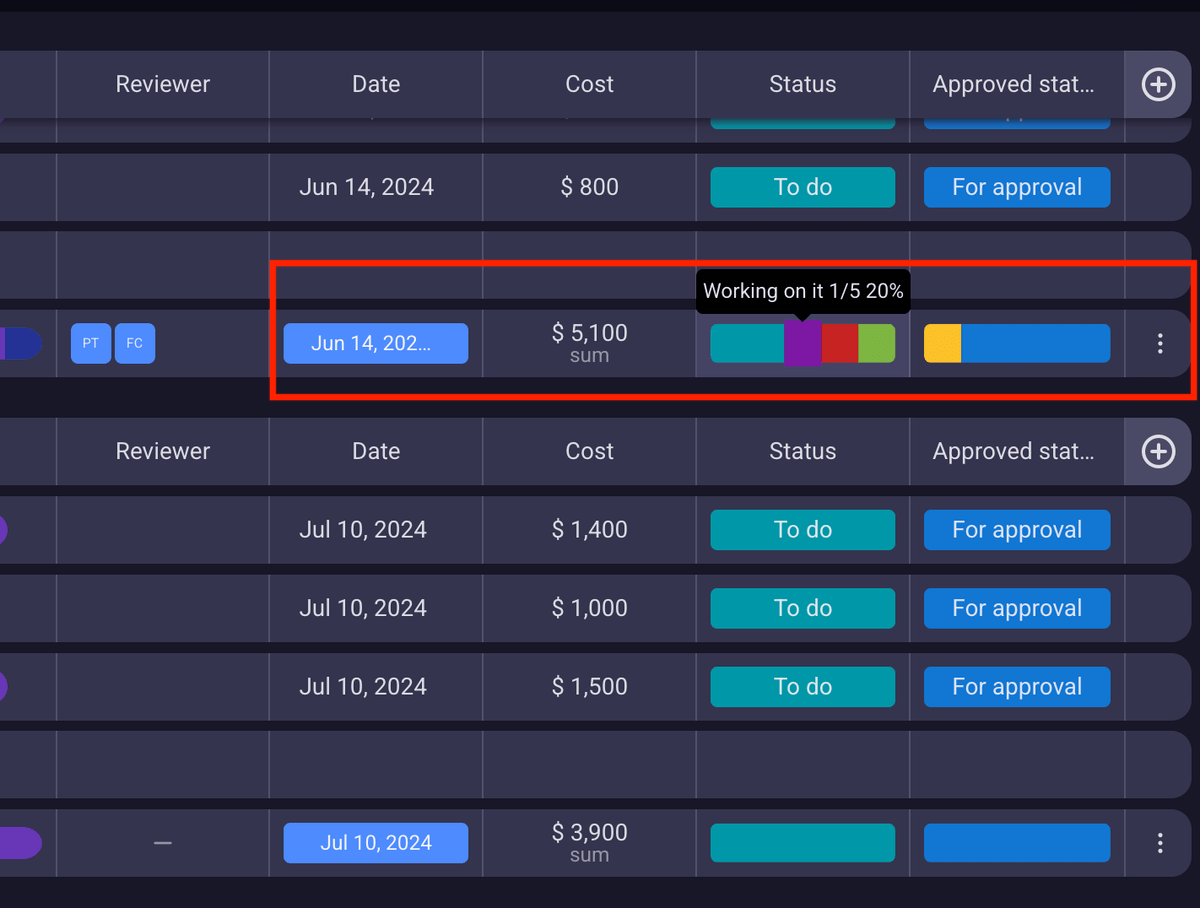Click the Jun 14 date pill in the summary row
This screenshot has height=908, width=1200.
coord(375,343)
